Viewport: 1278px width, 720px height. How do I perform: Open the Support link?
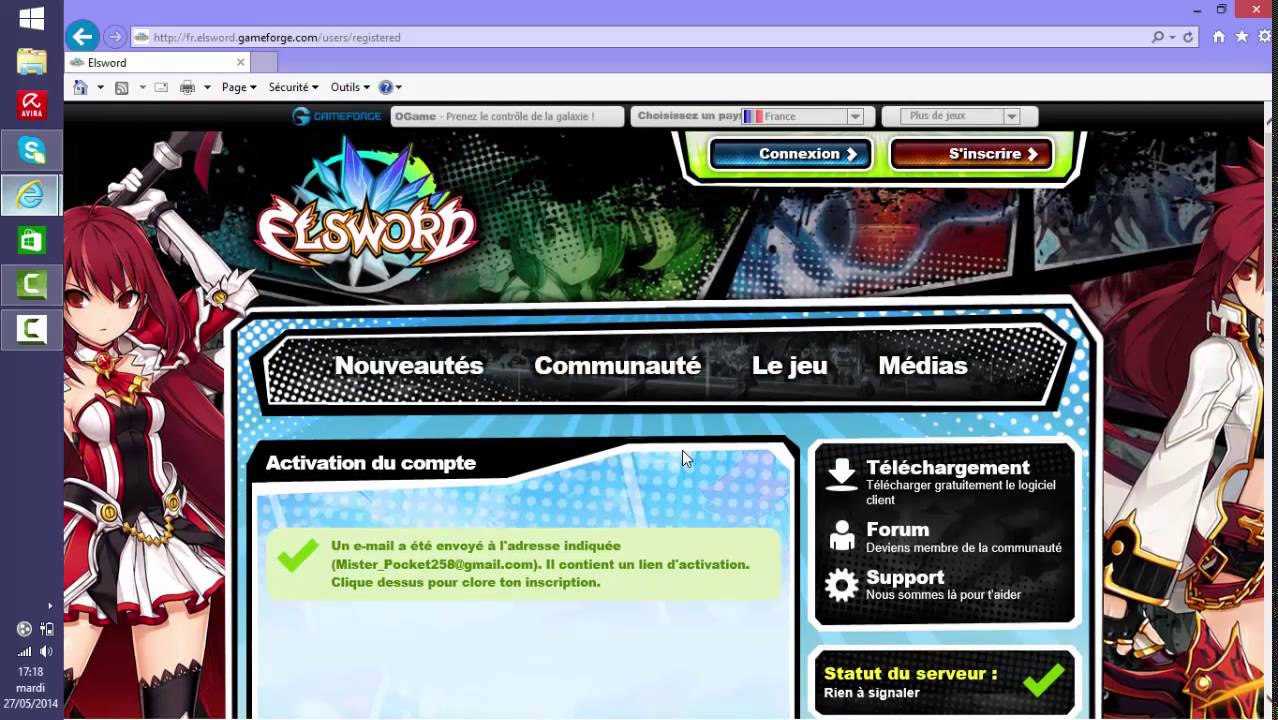click(905, 577)
